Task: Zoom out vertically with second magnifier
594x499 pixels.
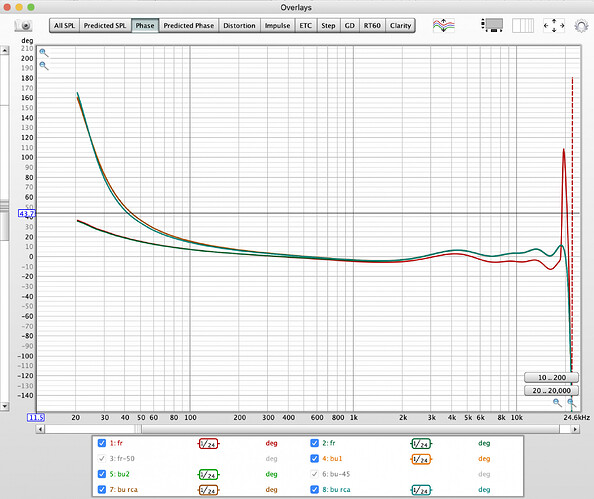Action: point(44,66)
